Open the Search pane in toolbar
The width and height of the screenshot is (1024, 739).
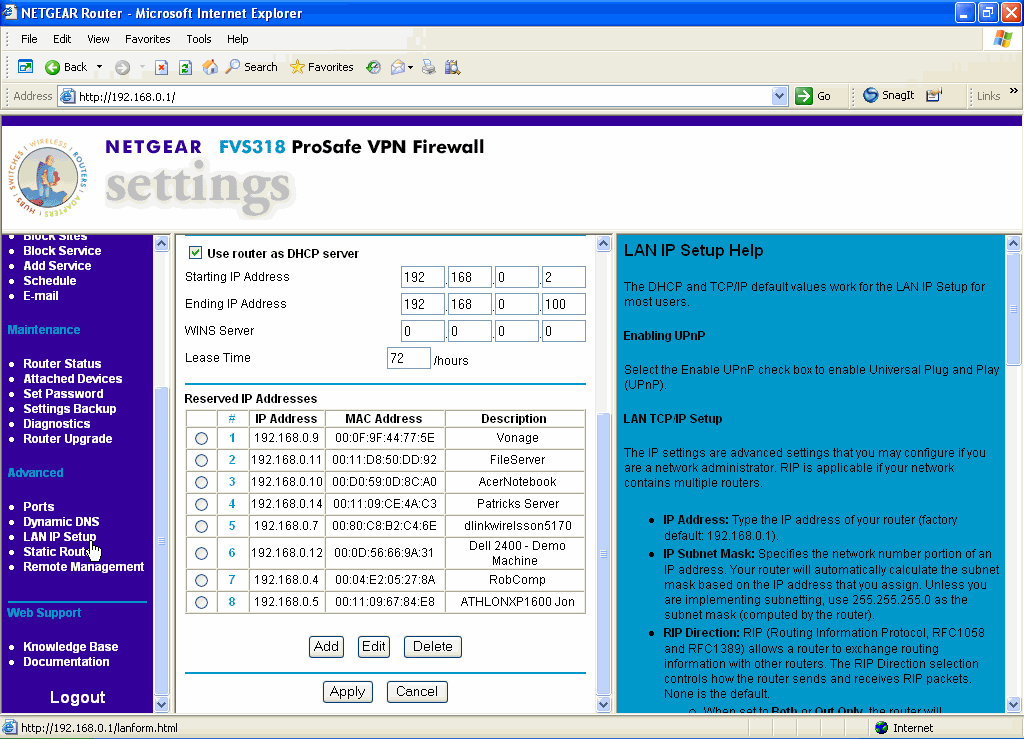click(x=251, y=67)
